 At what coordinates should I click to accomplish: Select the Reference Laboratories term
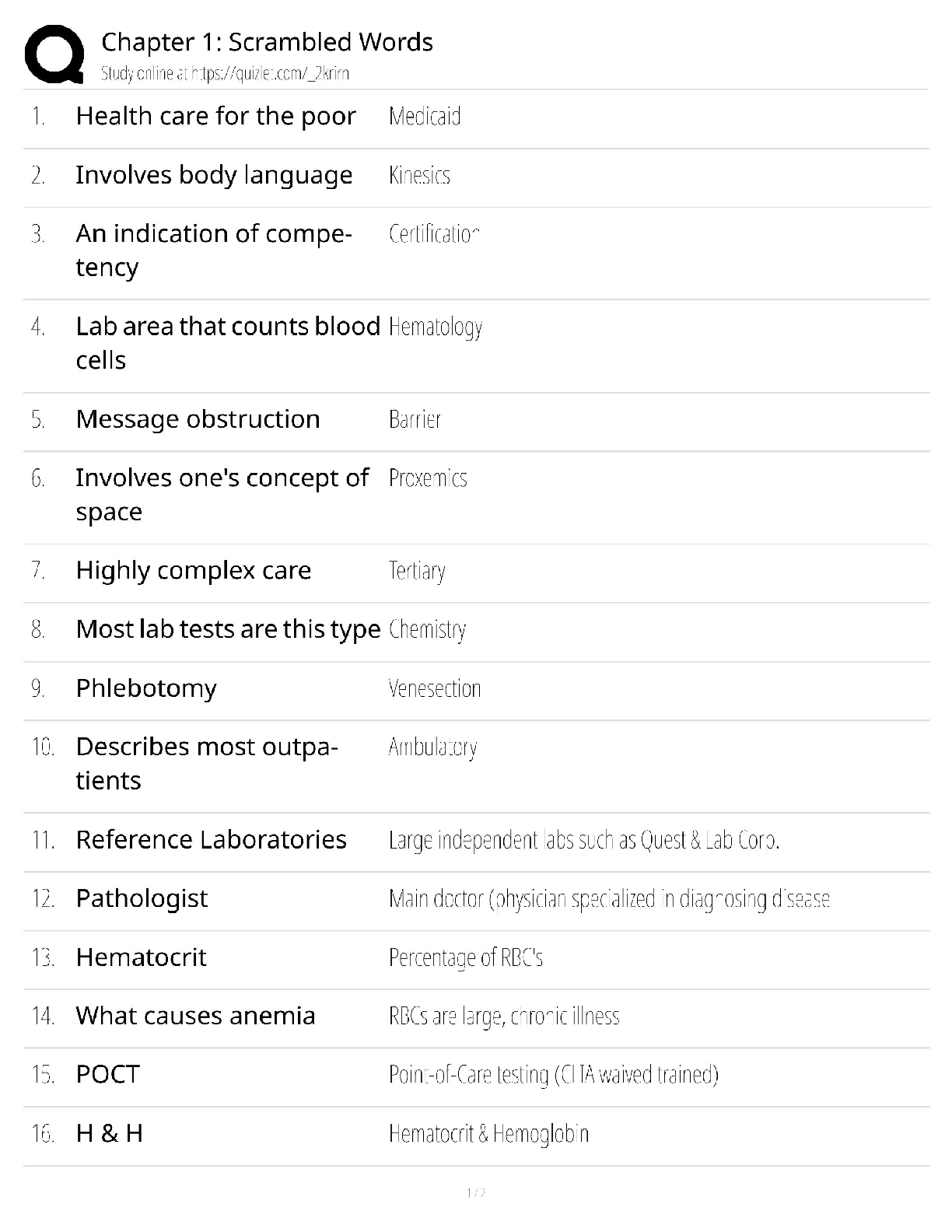(211, 840)
